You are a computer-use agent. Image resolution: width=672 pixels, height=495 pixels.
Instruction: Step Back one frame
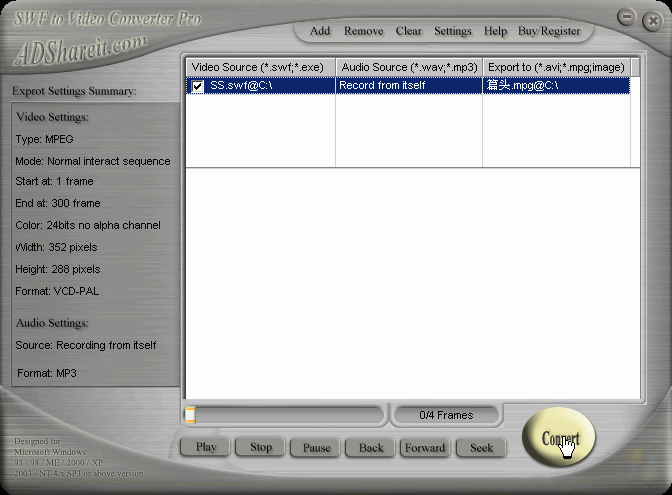[371, 447]
